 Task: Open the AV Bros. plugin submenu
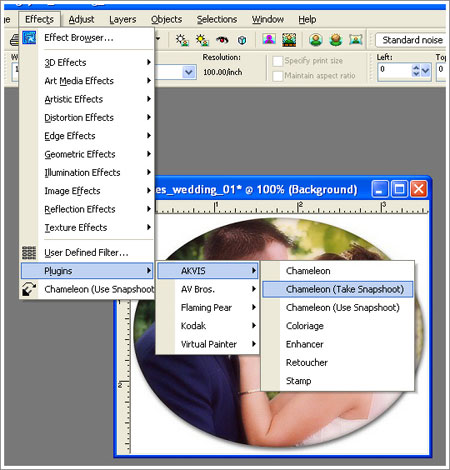207,289
